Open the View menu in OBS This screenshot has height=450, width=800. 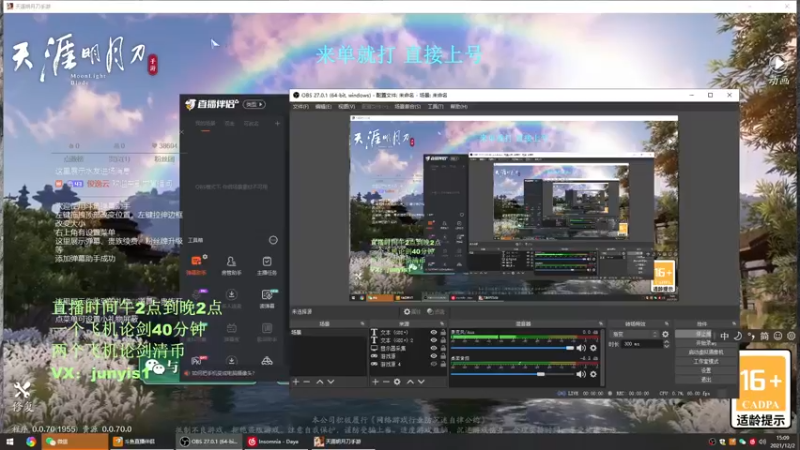(346, 107)
